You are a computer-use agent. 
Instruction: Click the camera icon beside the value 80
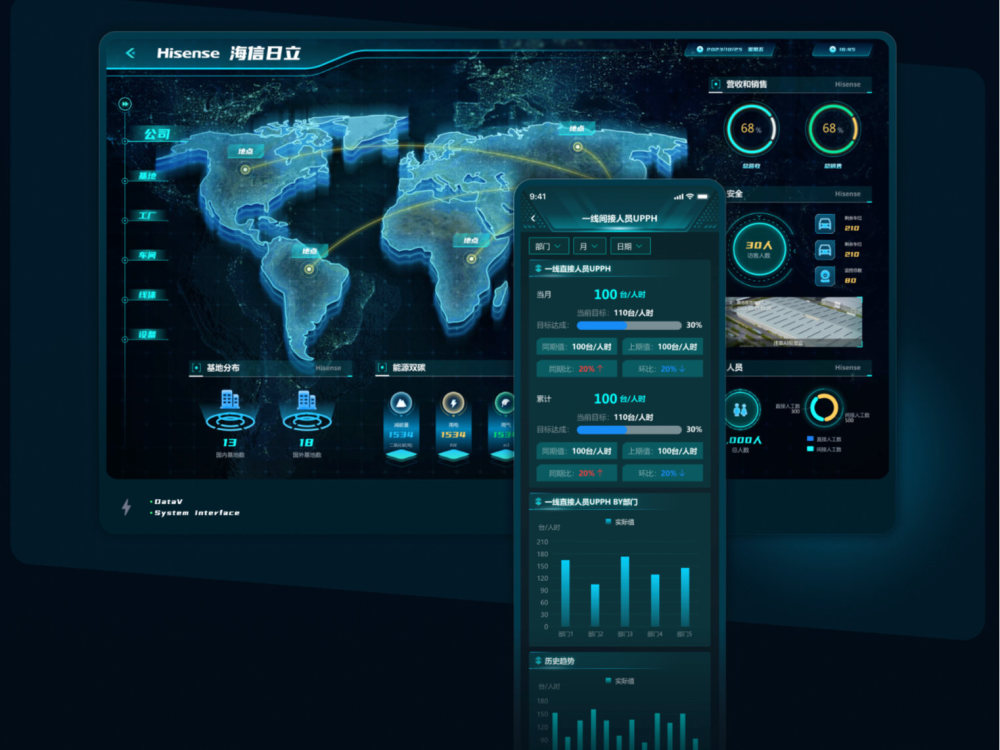click(x=825, y=276)
